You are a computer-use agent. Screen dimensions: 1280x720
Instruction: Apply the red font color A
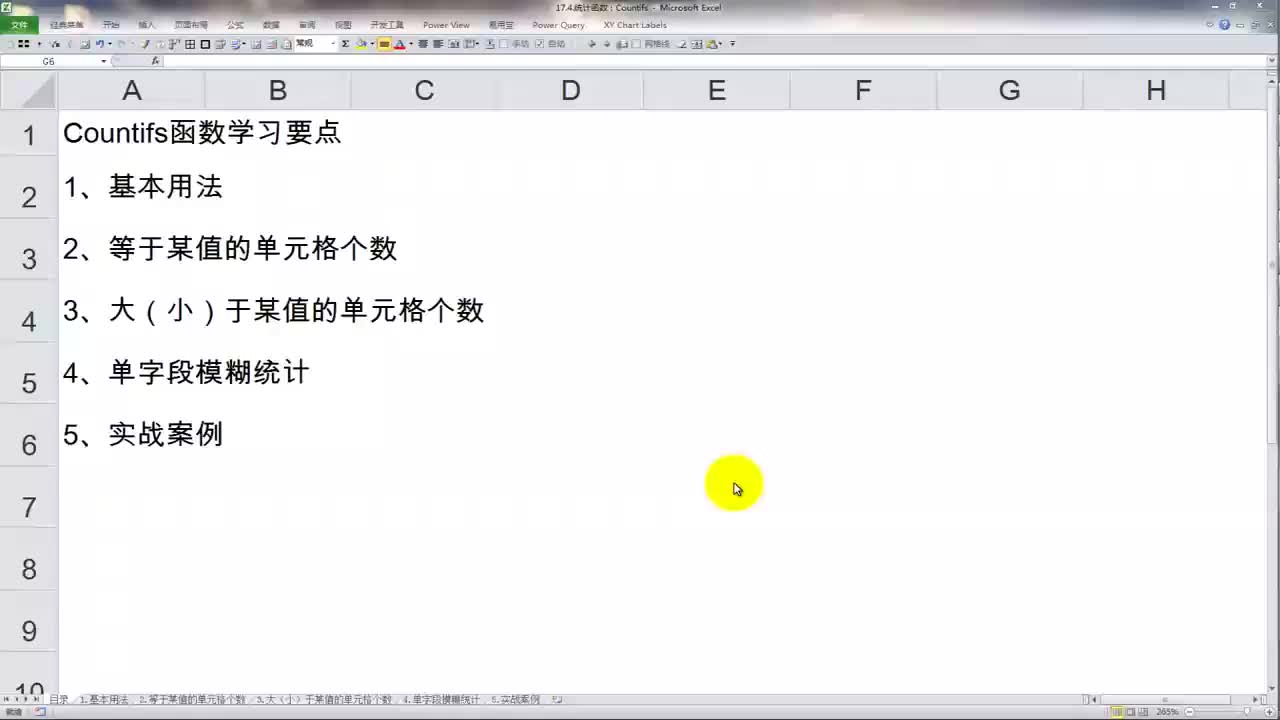coord(400,44)
